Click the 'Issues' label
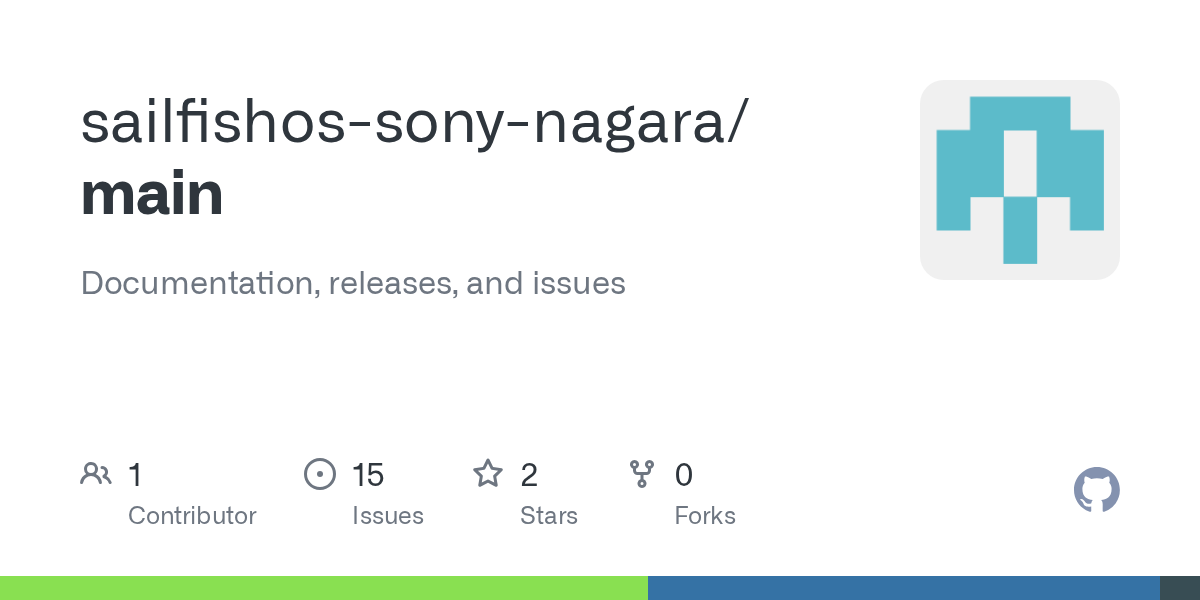The width and height of the screenshot is (1200, 600). 388,516
